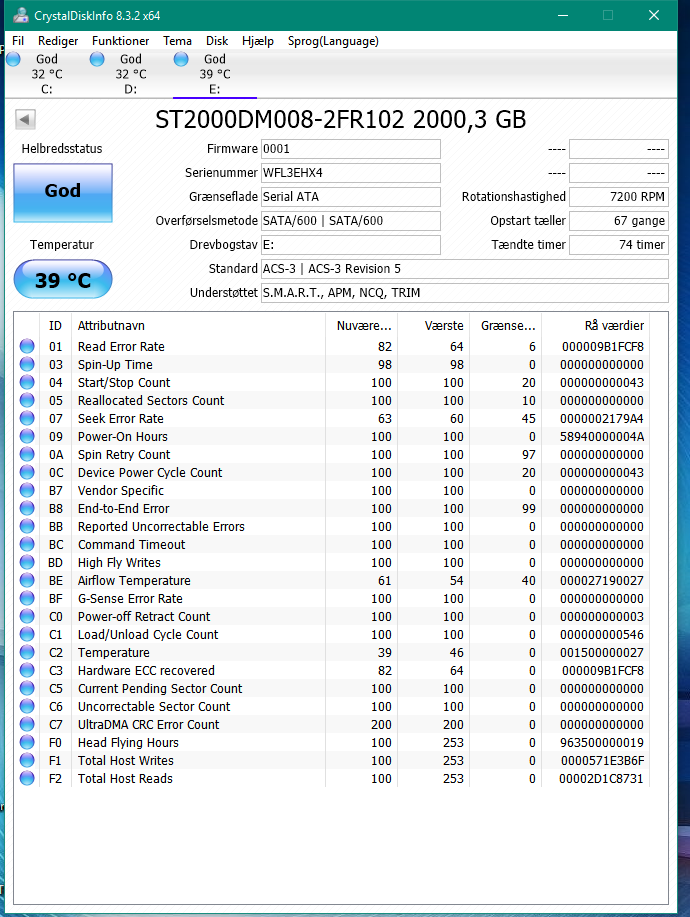The height and width of the screenshot is (917, 690).
Task: Click status icon for Reported Uncorrectable Errors
Action: click(x=27, y=526)
